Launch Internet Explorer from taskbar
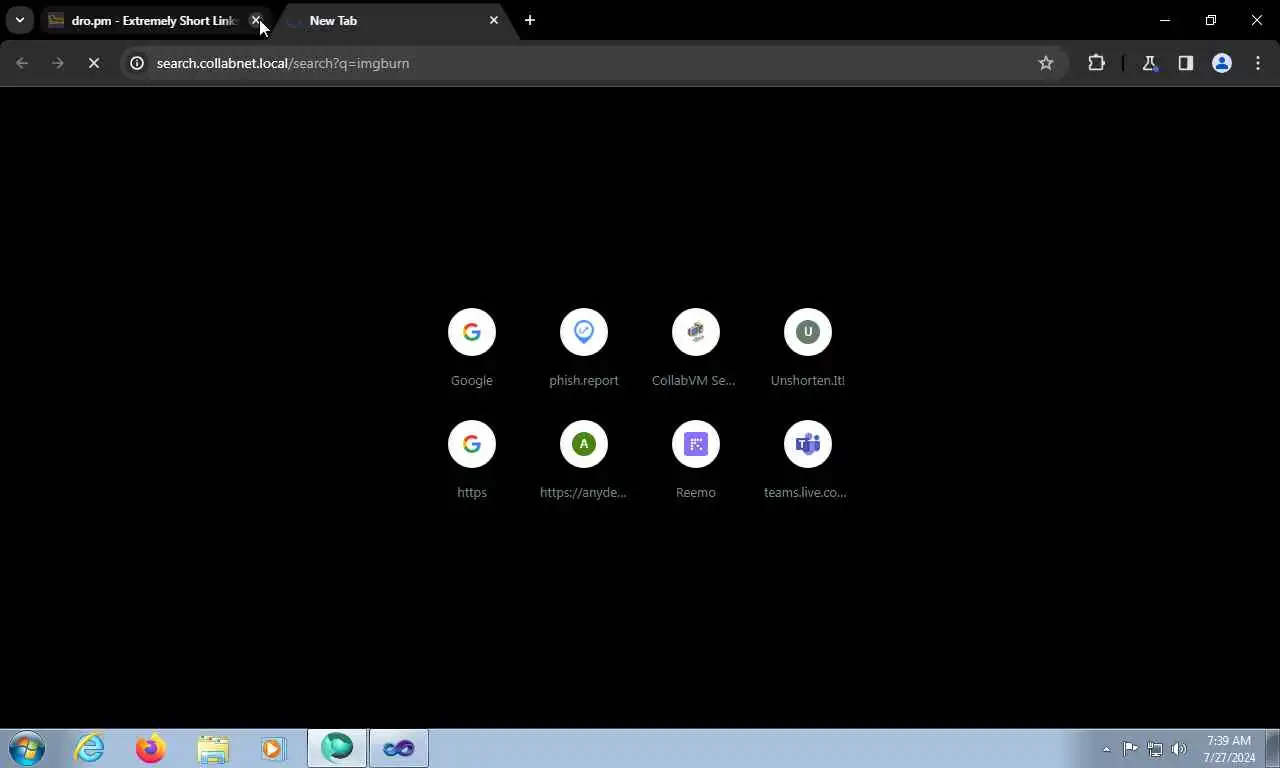 coord(90,748)
